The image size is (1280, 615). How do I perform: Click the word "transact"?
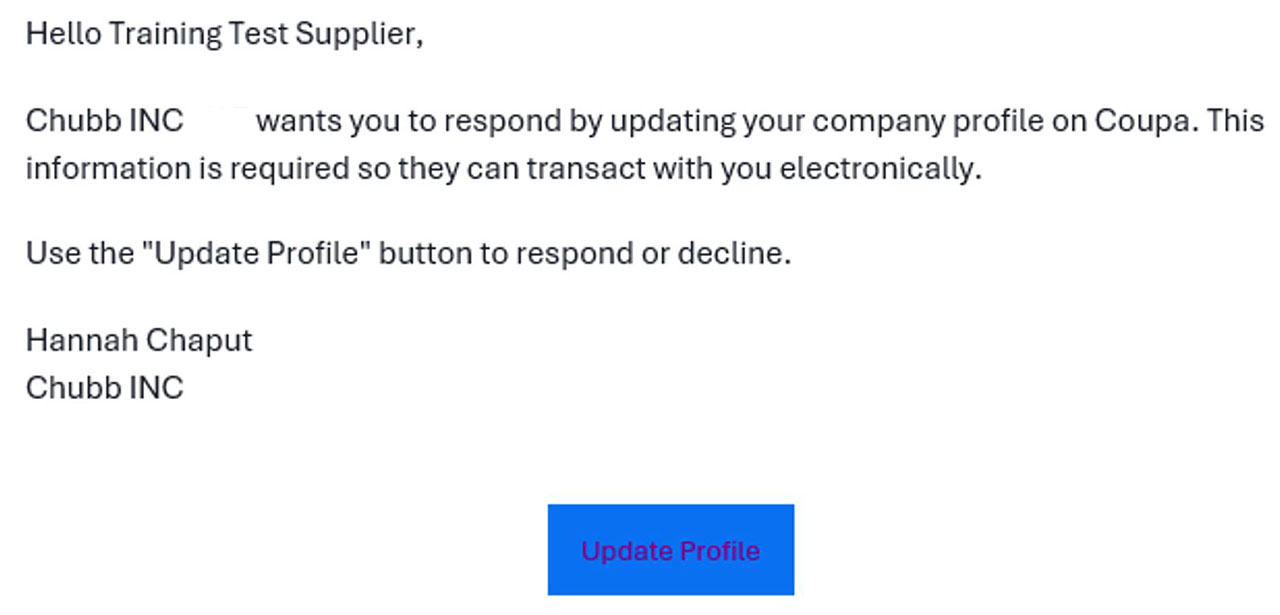click(x=584, y=168)
